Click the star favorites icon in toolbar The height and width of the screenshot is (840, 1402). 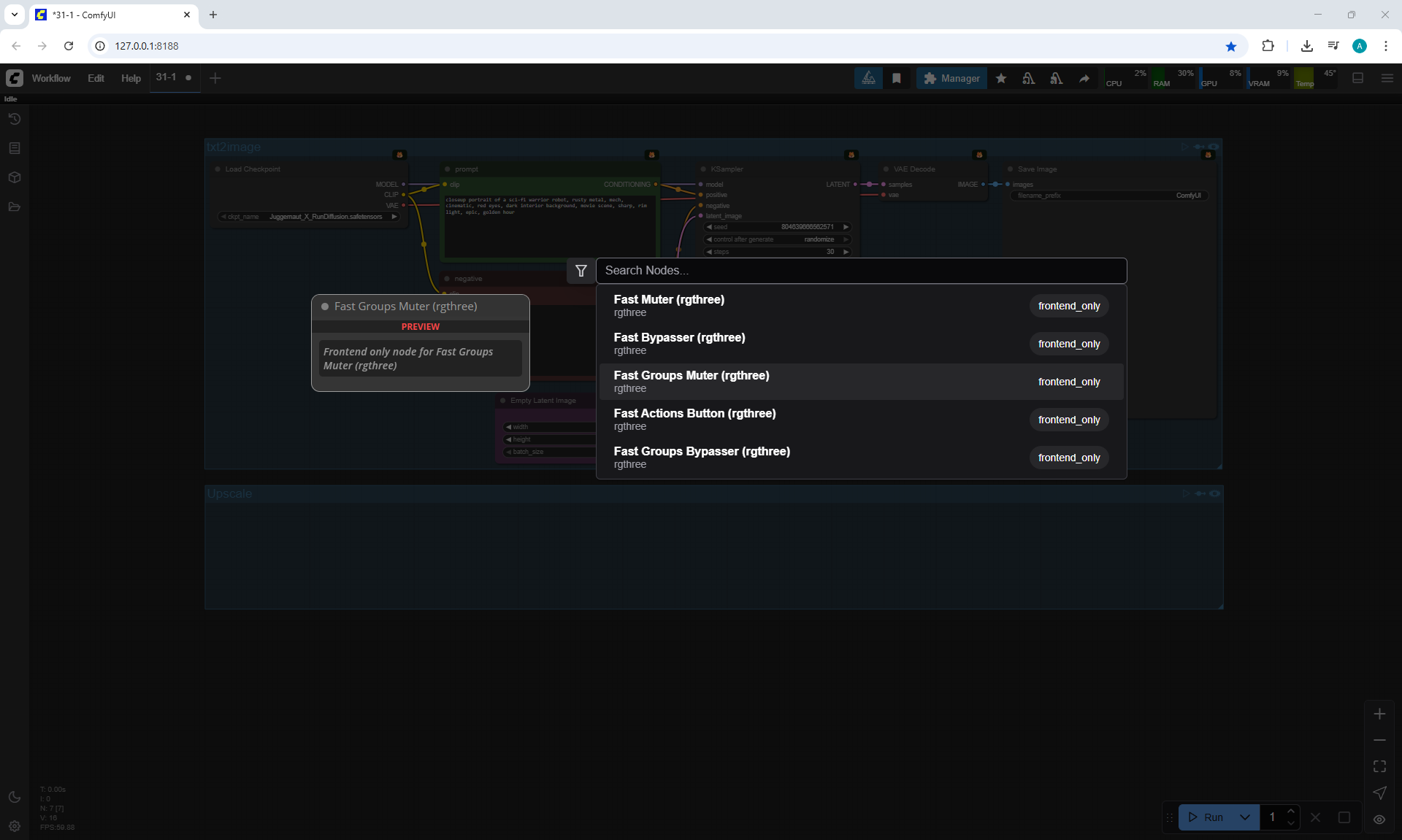[1001, 78]
